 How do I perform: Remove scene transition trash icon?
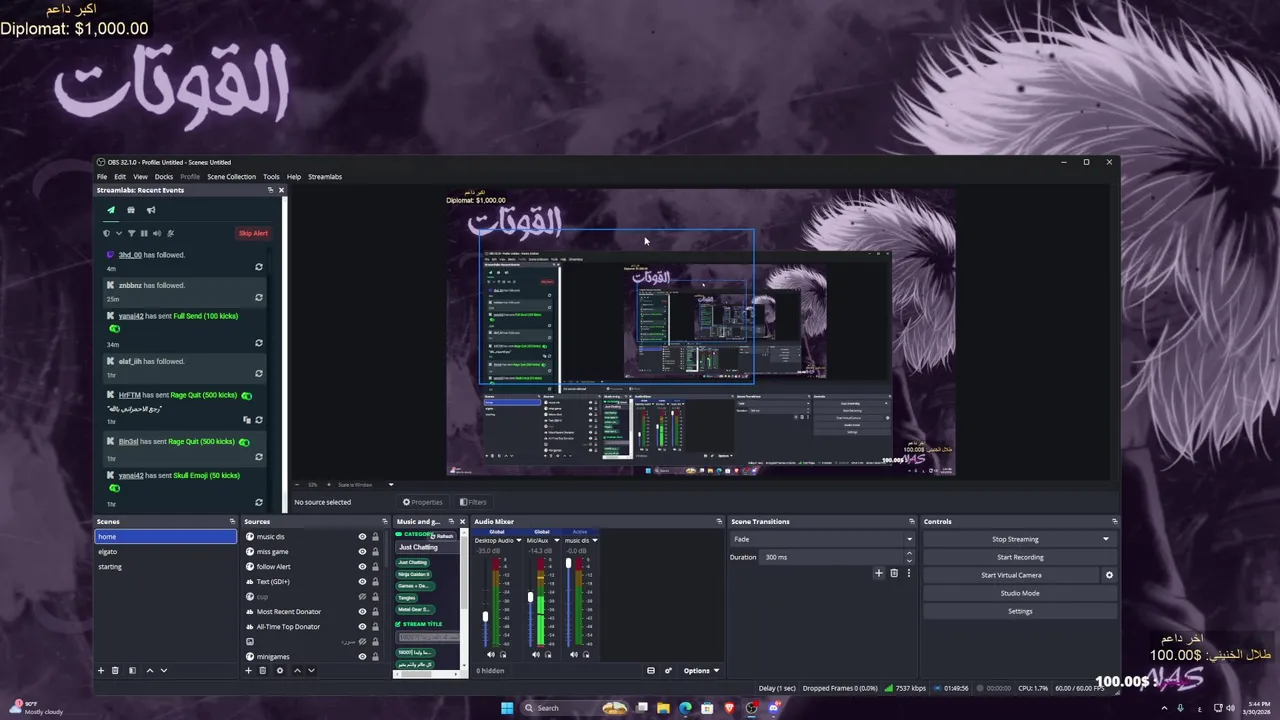pos(894,573)
